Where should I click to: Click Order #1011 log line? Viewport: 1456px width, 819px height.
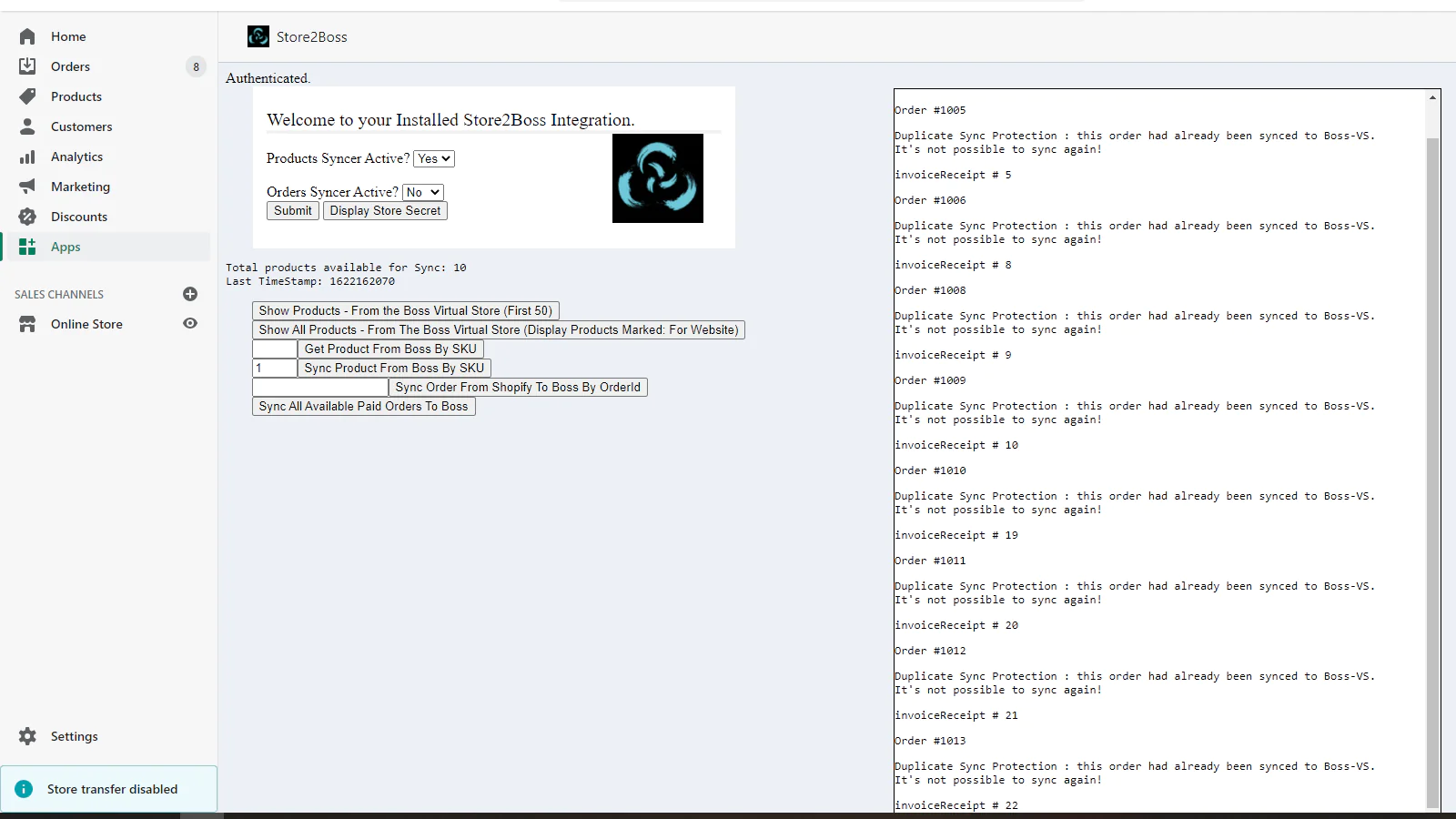click(x=930, y=561)
